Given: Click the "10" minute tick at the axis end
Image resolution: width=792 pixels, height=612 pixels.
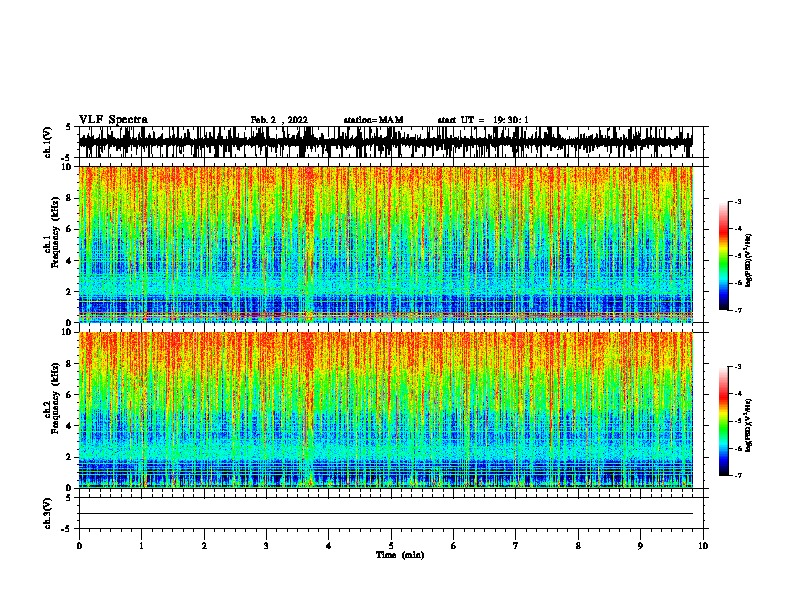Looking at the screenshot, I should (x=703, y=546).
